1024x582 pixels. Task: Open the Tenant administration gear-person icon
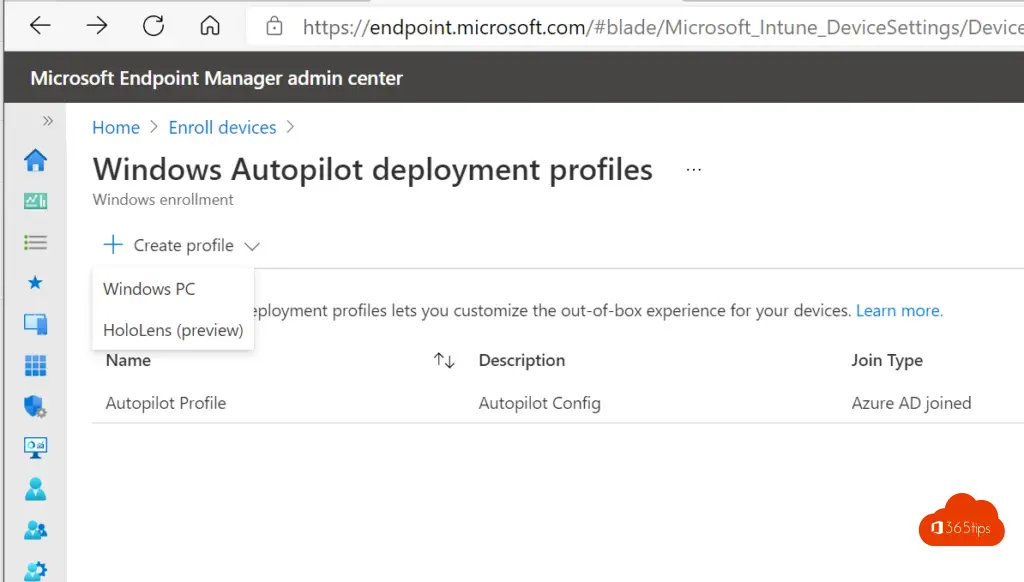[35, 571]
